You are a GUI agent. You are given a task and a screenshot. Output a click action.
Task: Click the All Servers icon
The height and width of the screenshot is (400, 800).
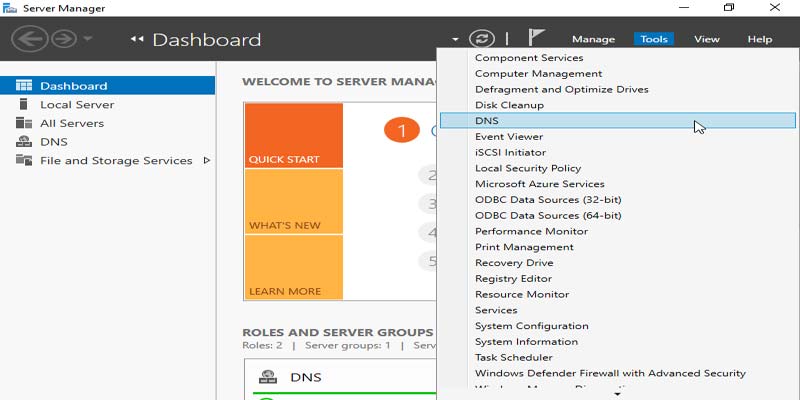[24, 123]
